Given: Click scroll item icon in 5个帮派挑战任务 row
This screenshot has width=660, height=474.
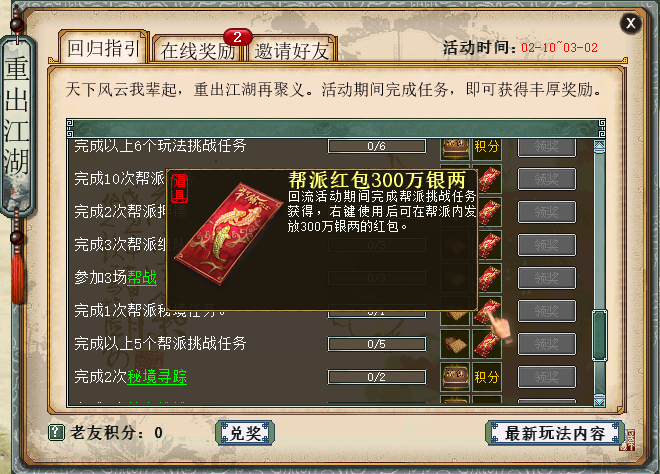Looking at the screenshot, I should click(x=455, y=344).
